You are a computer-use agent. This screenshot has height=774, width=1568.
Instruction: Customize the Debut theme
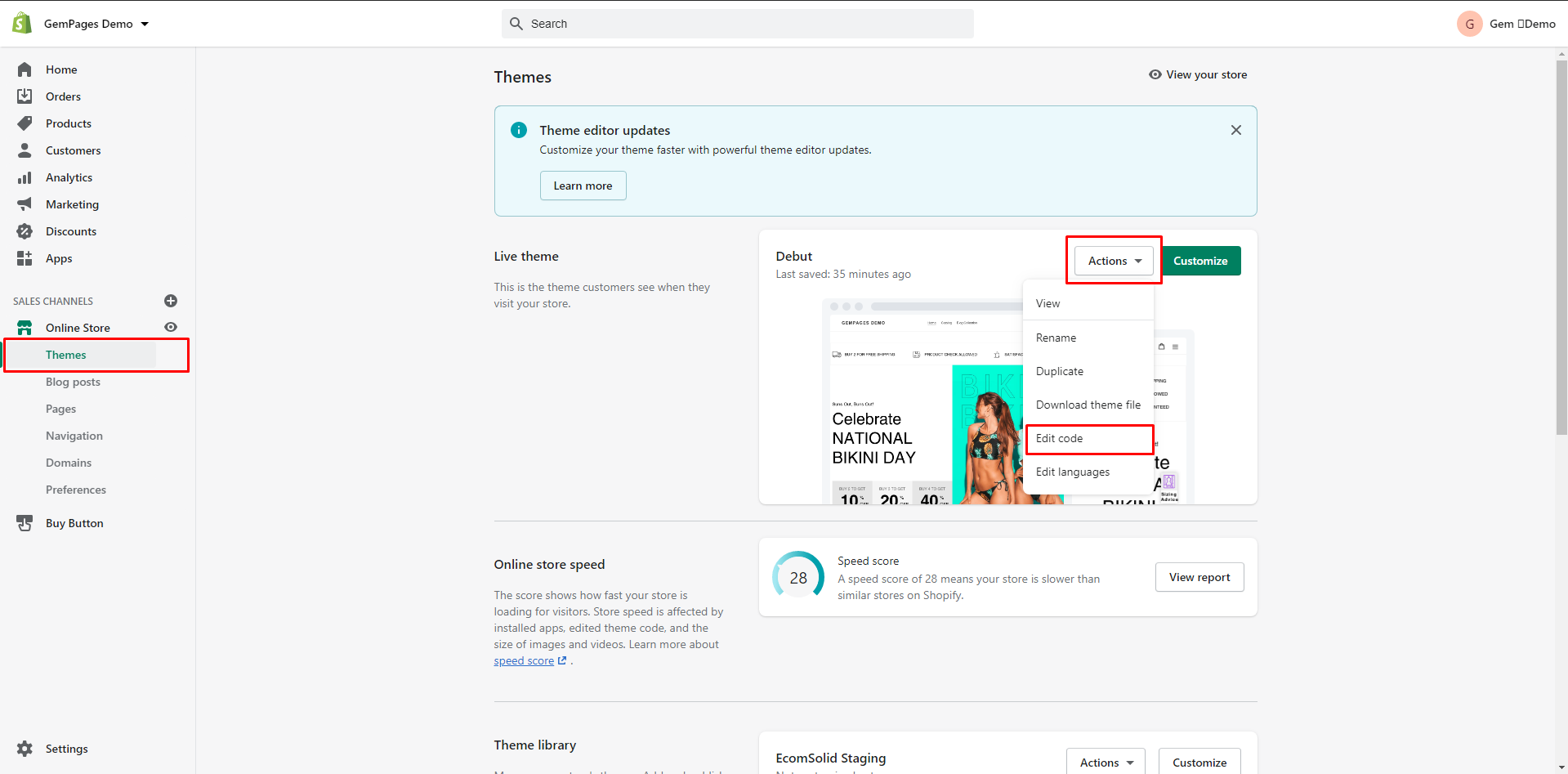1199,261
